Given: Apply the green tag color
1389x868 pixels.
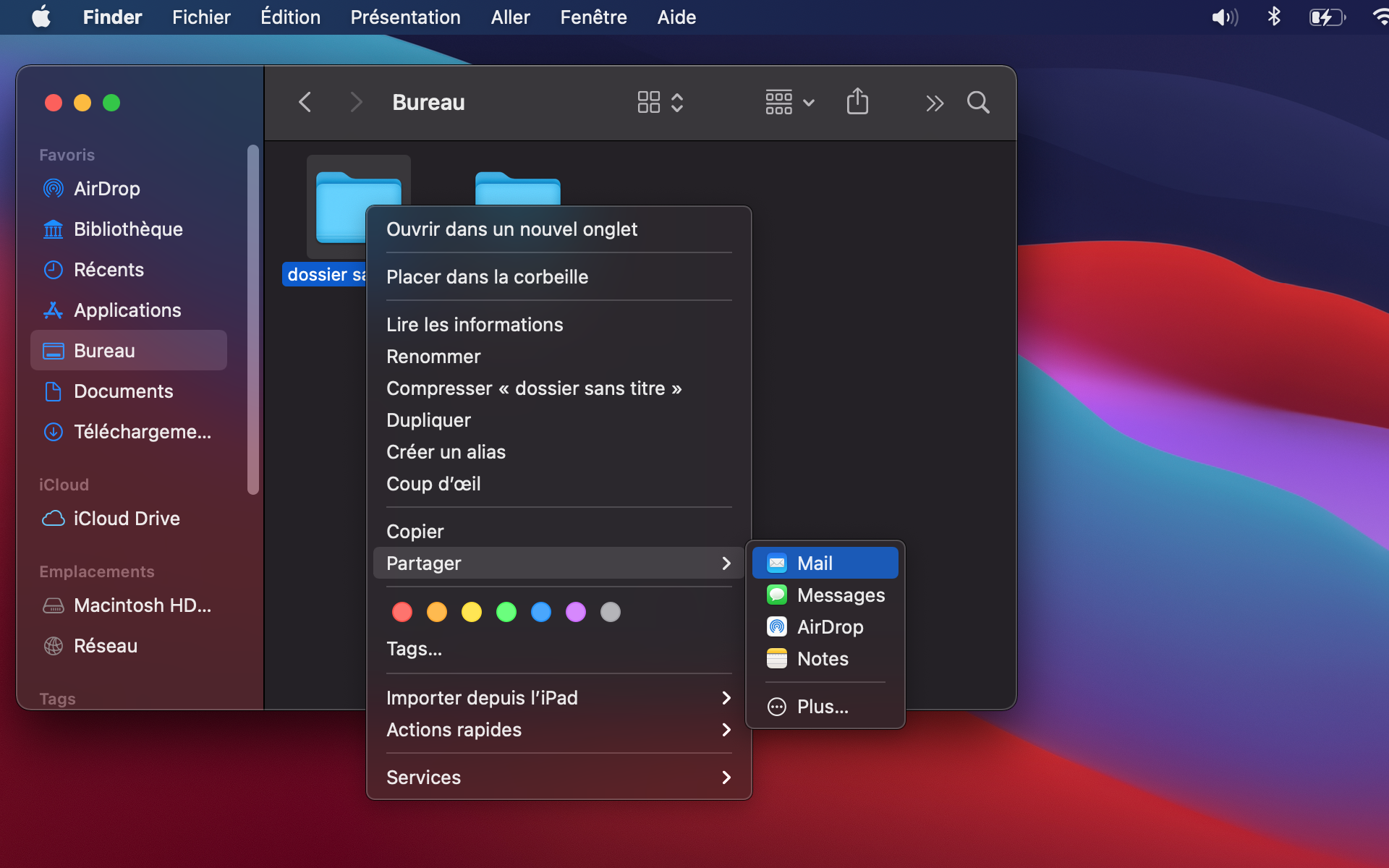Looking at the screenshot, I should tap(506, 613).
